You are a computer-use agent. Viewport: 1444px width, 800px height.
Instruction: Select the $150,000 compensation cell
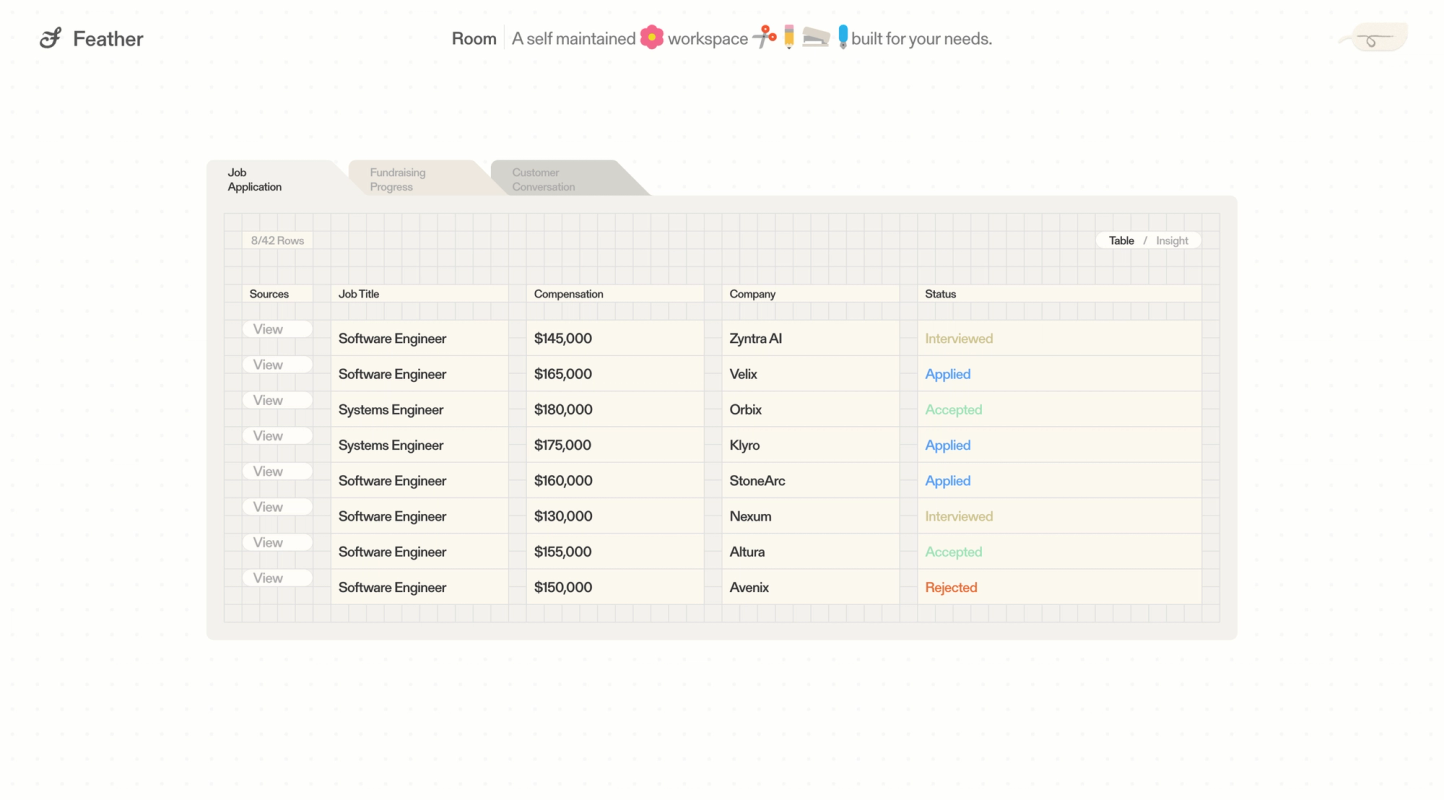coord(615,587)
